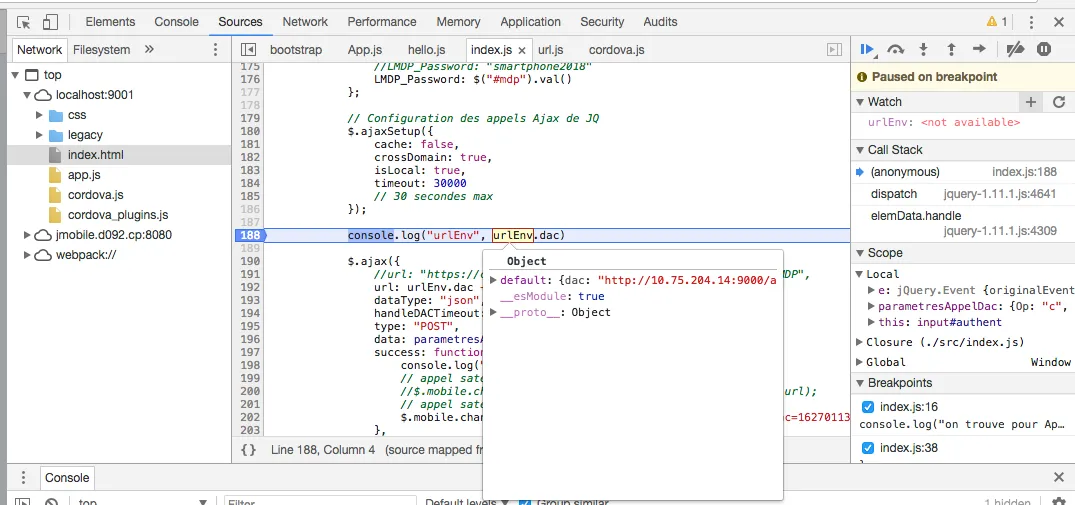Open app.js in the file tree
1075x505 pixels.
(x=84, y=175)
